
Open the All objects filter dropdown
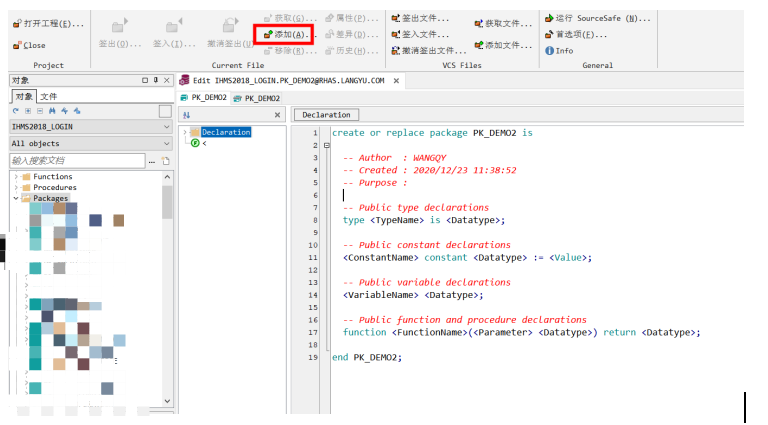[91, 143]
